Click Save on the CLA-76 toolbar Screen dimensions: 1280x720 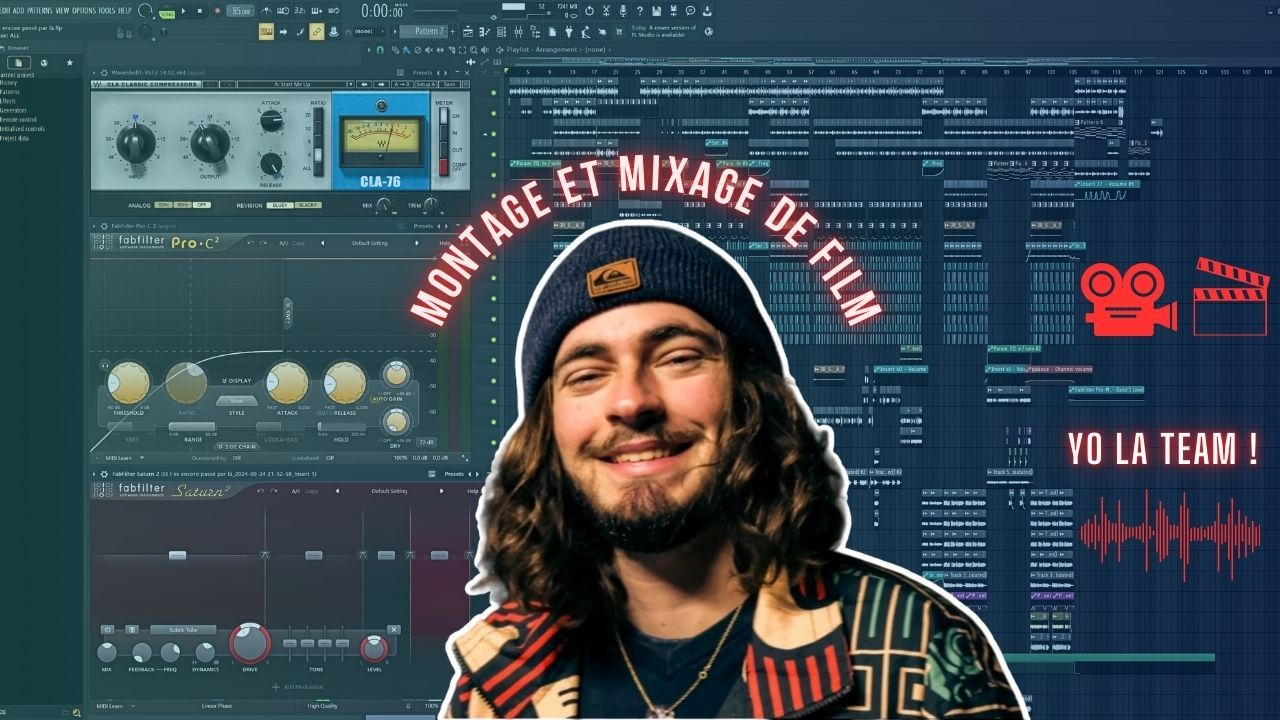coord(450,84)
